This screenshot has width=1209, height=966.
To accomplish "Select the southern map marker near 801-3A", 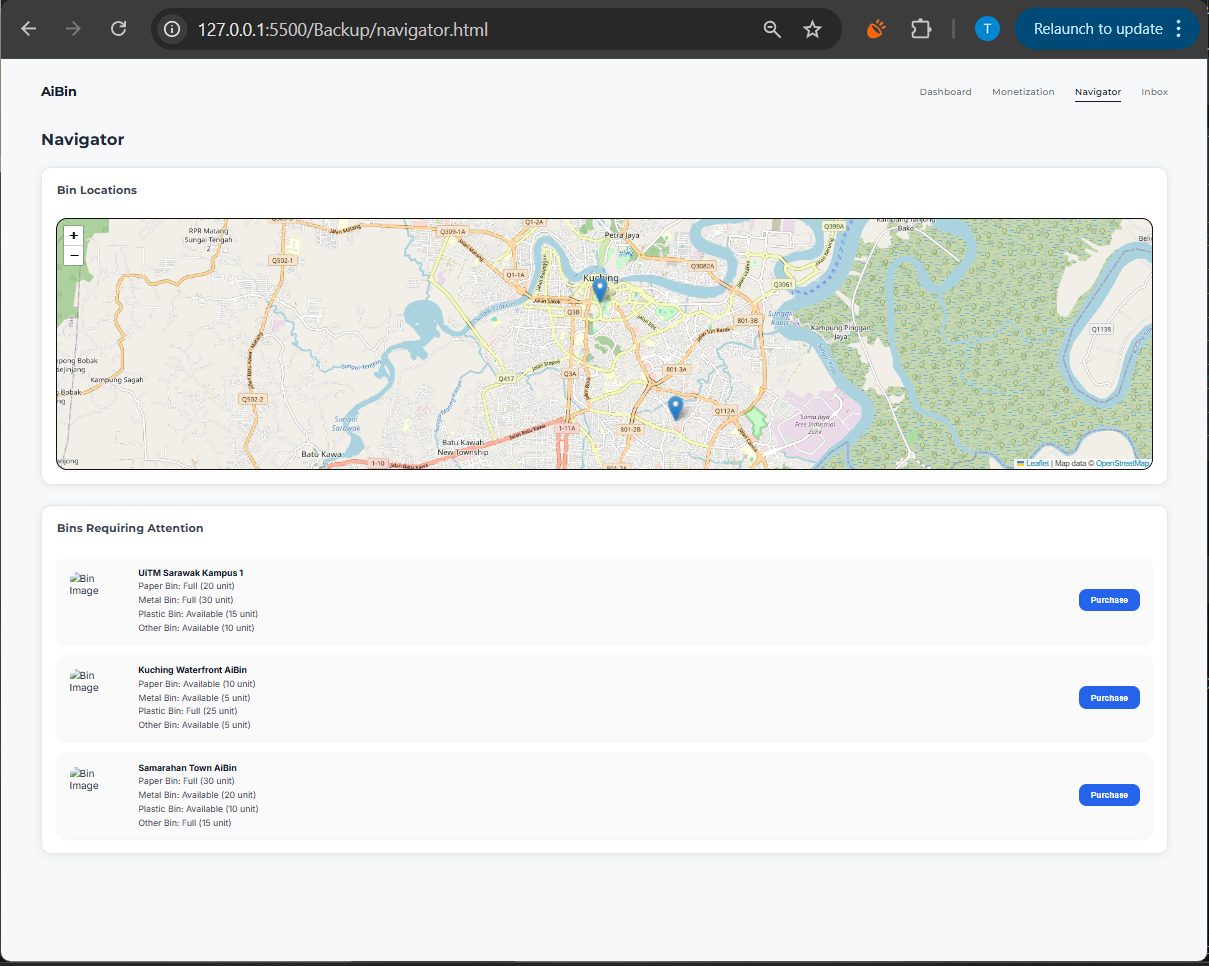I will [675, 408].
